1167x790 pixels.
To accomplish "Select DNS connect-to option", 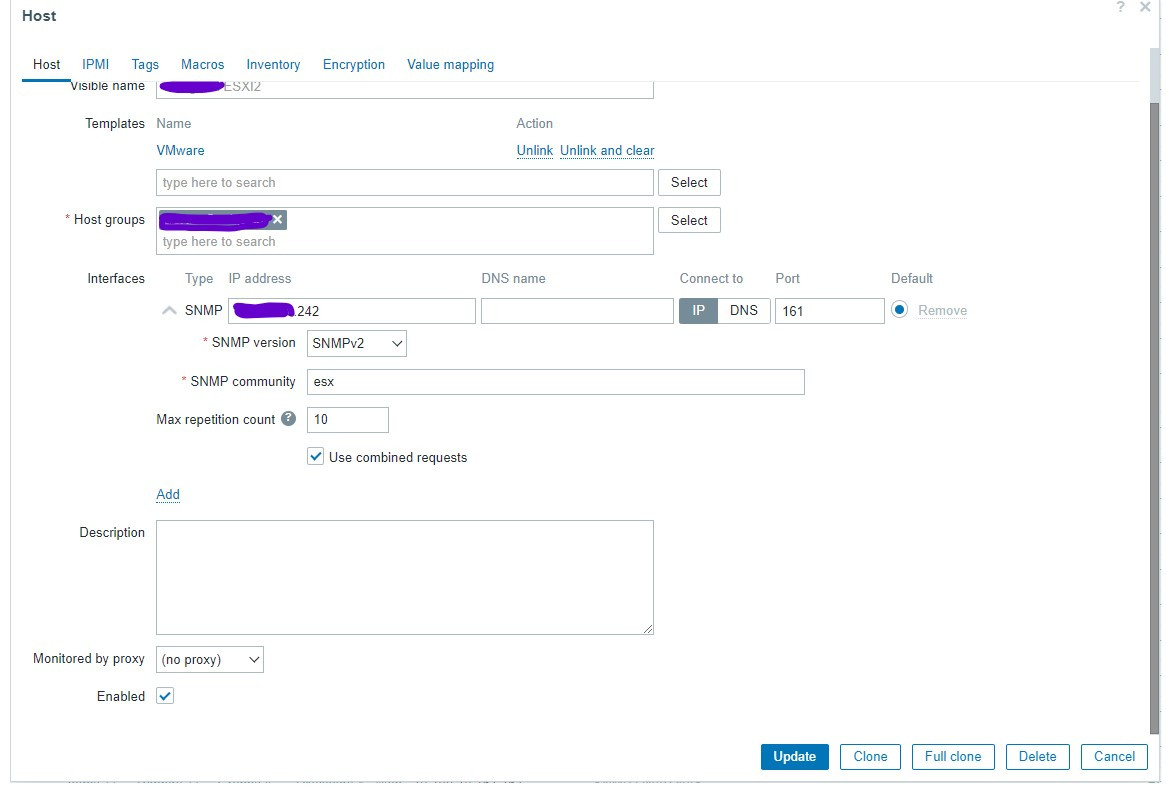I will [x=744, y=311].
